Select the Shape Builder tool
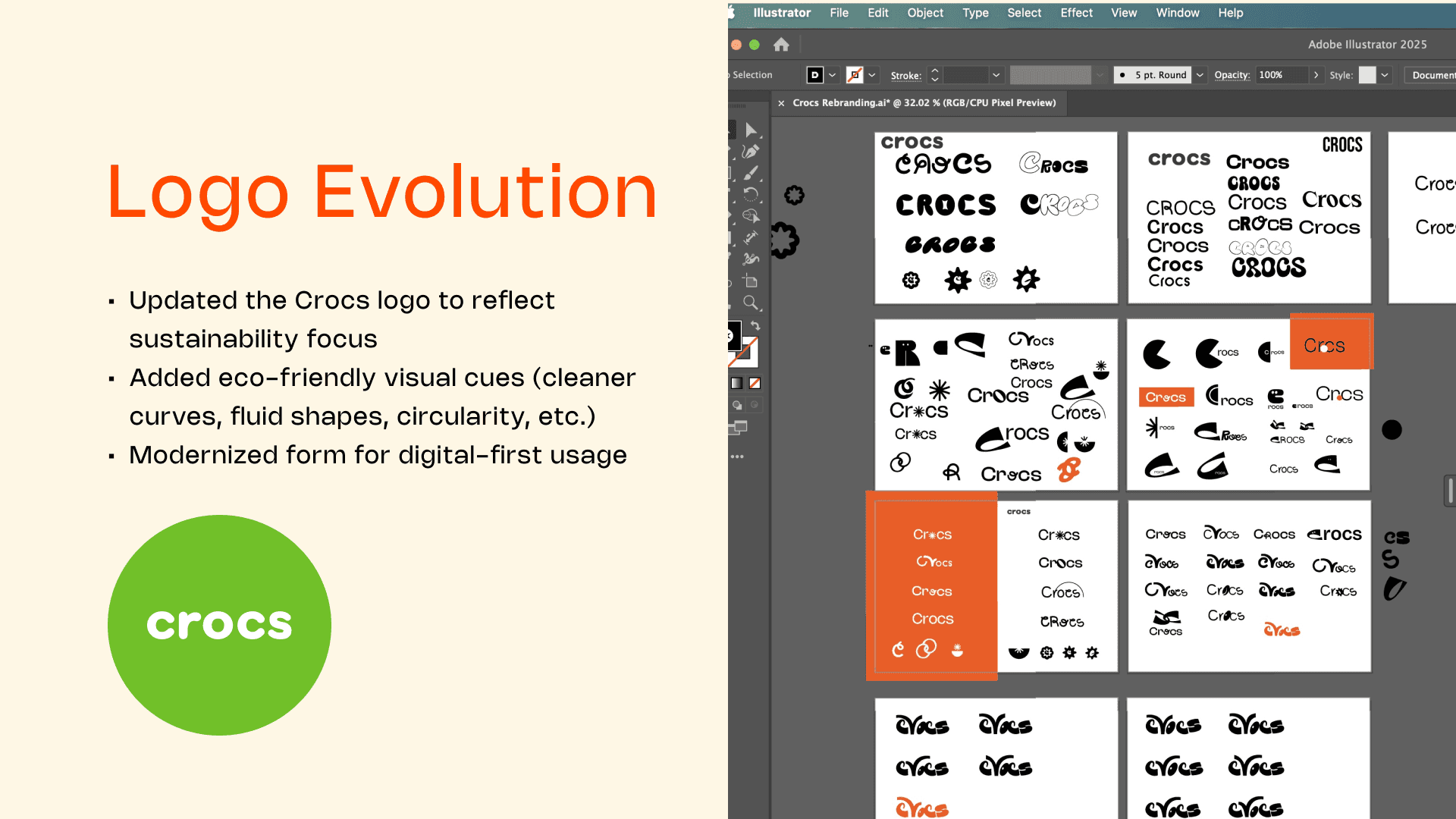Image resolution: width=1456 pixels, height=819 pixels. tap(751, 216)
